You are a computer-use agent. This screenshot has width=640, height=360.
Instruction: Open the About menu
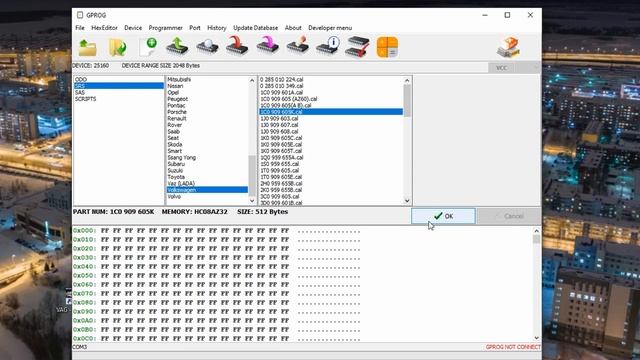coord(293,28)
